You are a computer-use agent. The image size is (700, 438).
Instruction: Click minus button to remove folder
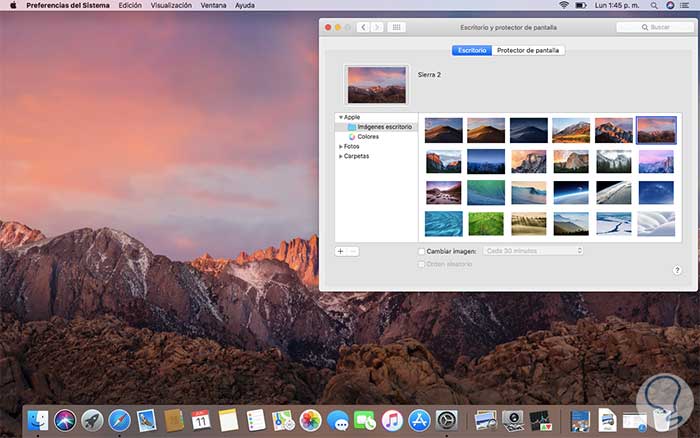coord(353,251)
